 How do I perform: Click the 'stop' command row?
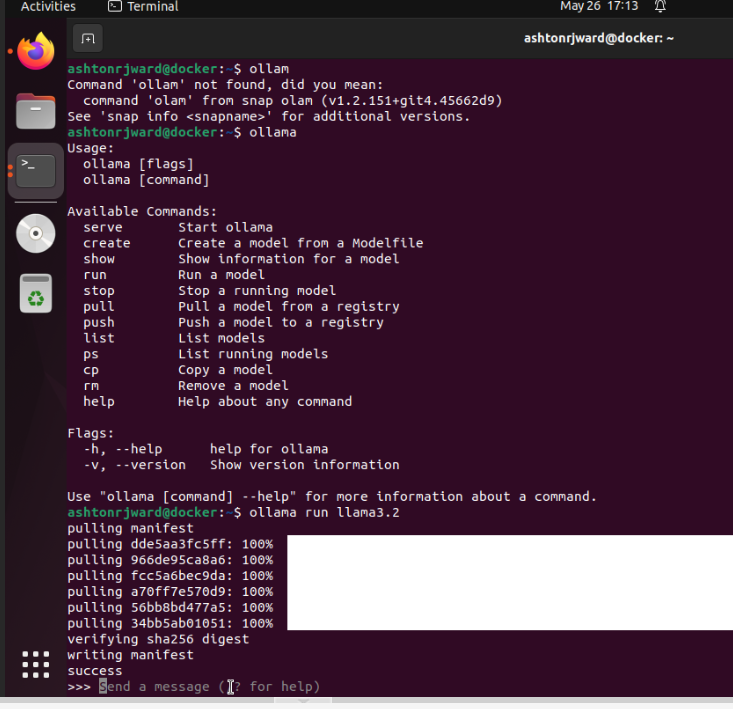click(x=209, y=291)
